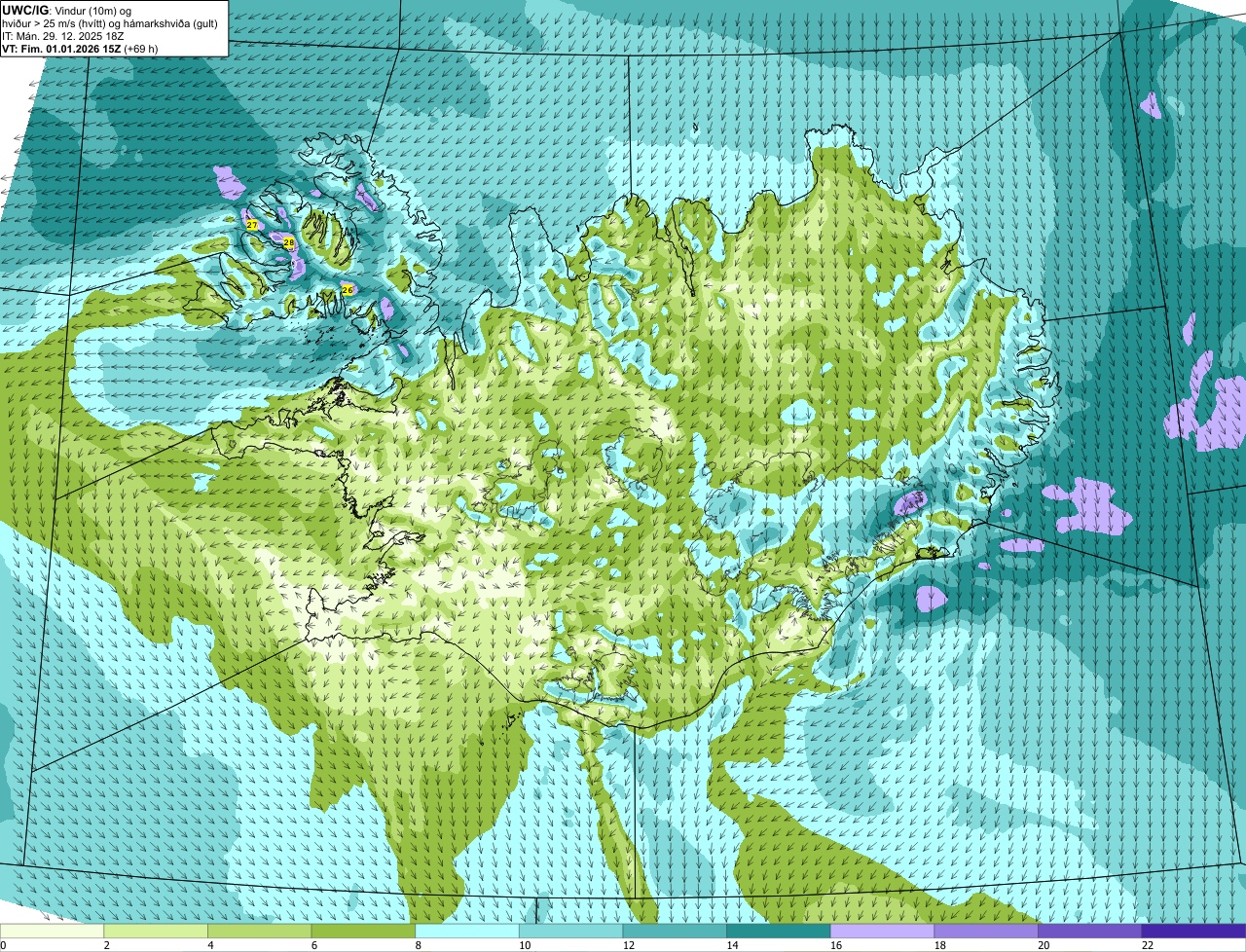Image resolution: width=1246 pixels, height=952 pixels.
Task: Select the 10–12 m/s light teal swatch
Action: pyautogui.click(x=571, y=931)
